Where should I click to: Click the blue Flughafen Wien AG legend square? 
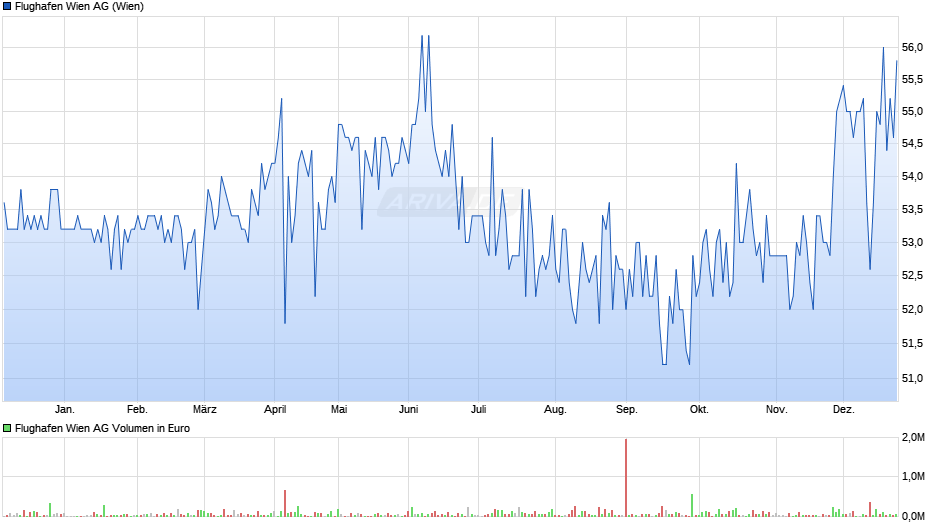click(x=7, y=7)
